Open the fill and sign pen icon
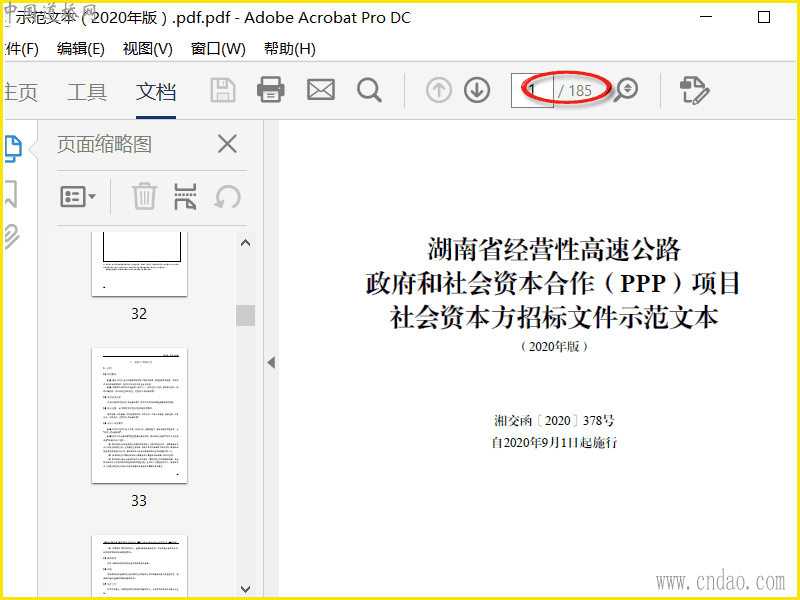The height and width of the screenshot is (600, 800). (694, 90)
